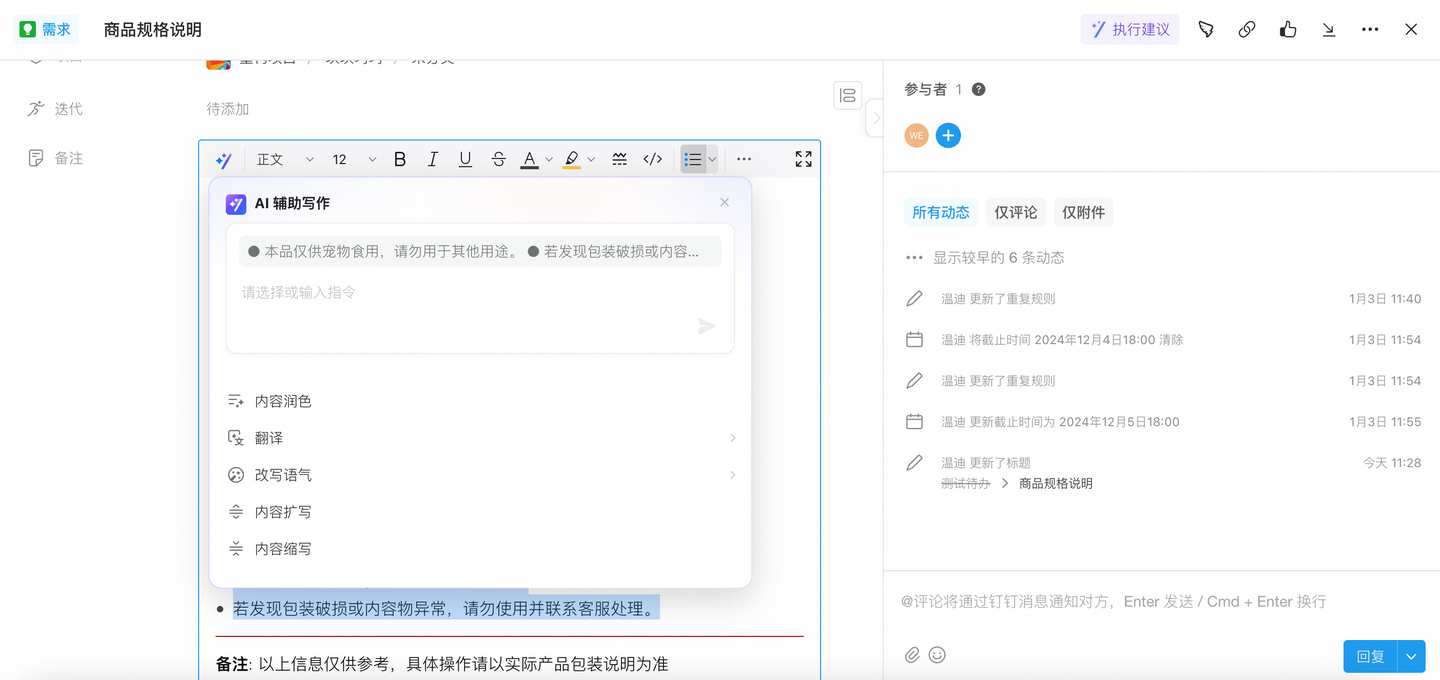This screenshot has height=680, width=1440.
Task: Expand the list style dropdown arrow
Action: pyautogui.click(x=712, y=160)
